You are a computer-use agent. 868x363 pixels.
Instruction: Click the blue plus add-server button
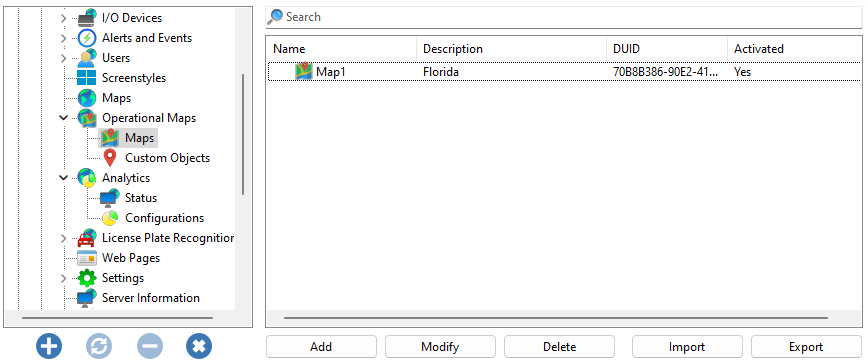click(x=49, y=346)
